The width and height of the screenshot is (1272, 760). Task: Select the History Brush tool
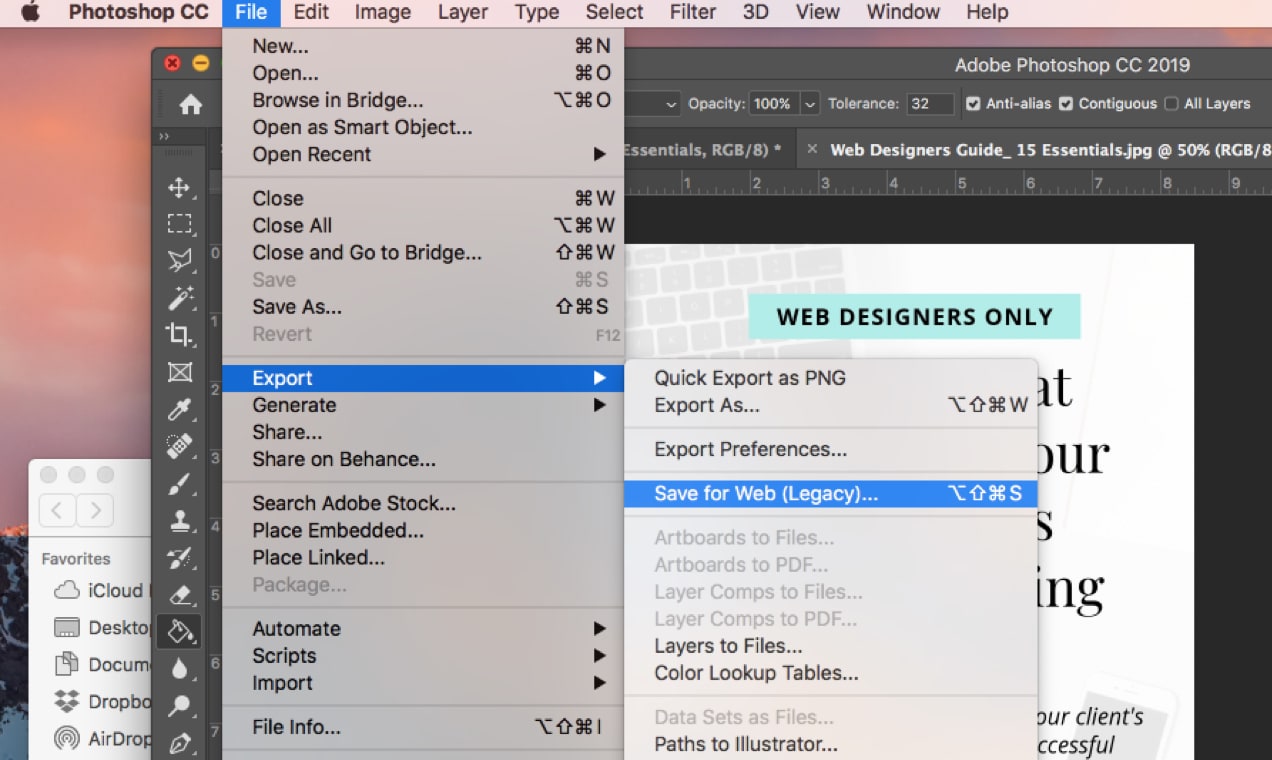[x=179, y=558]
